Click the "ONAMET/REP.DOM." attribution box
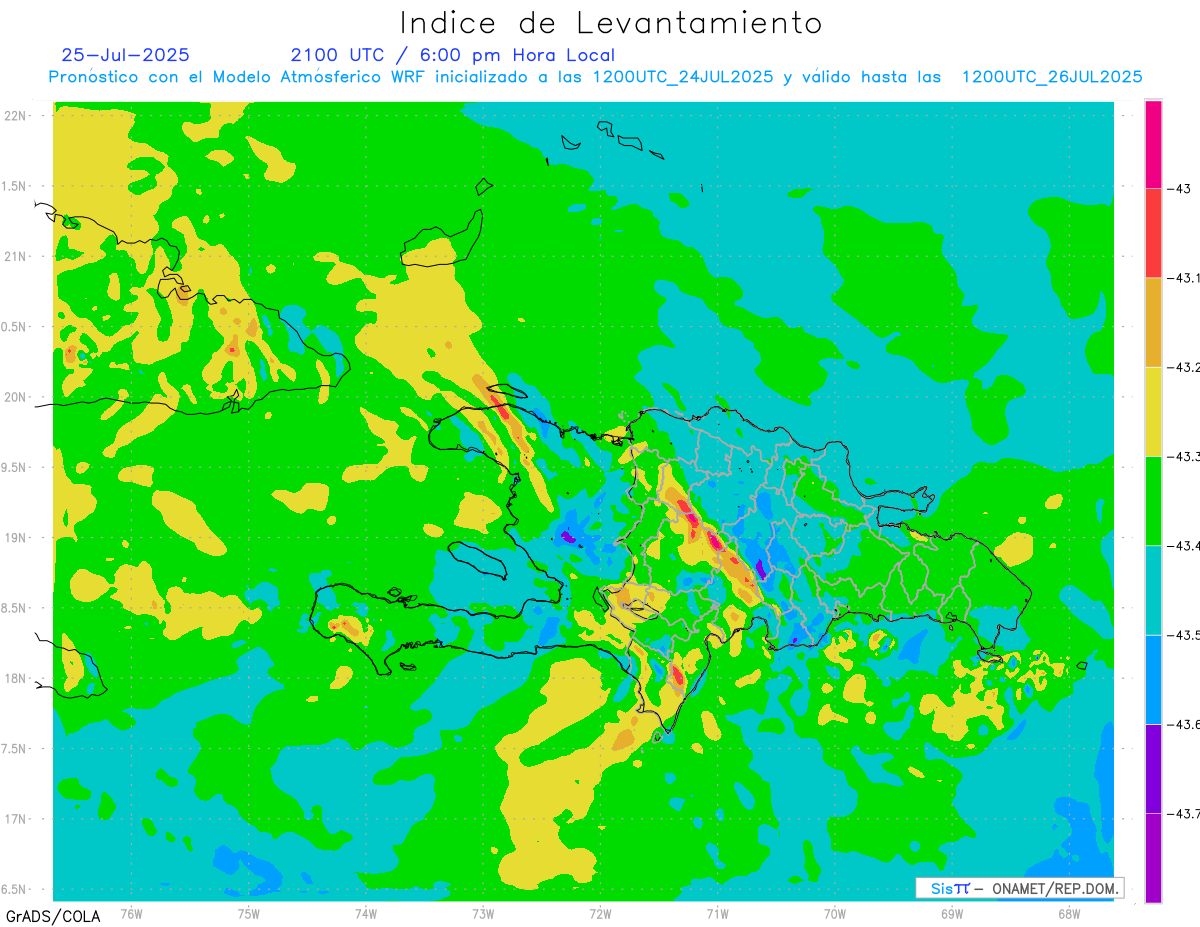The height and width of the screenshot is (927, 1200). [1019, 888]
